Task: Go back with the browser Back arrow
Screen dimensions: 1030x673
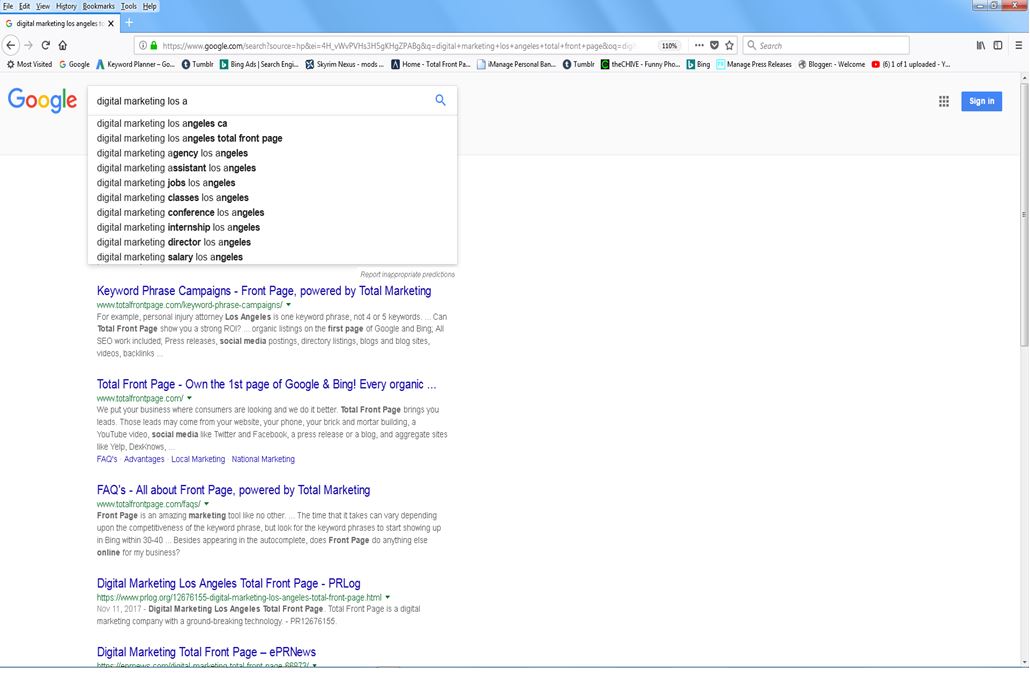Action: [11, 45]
